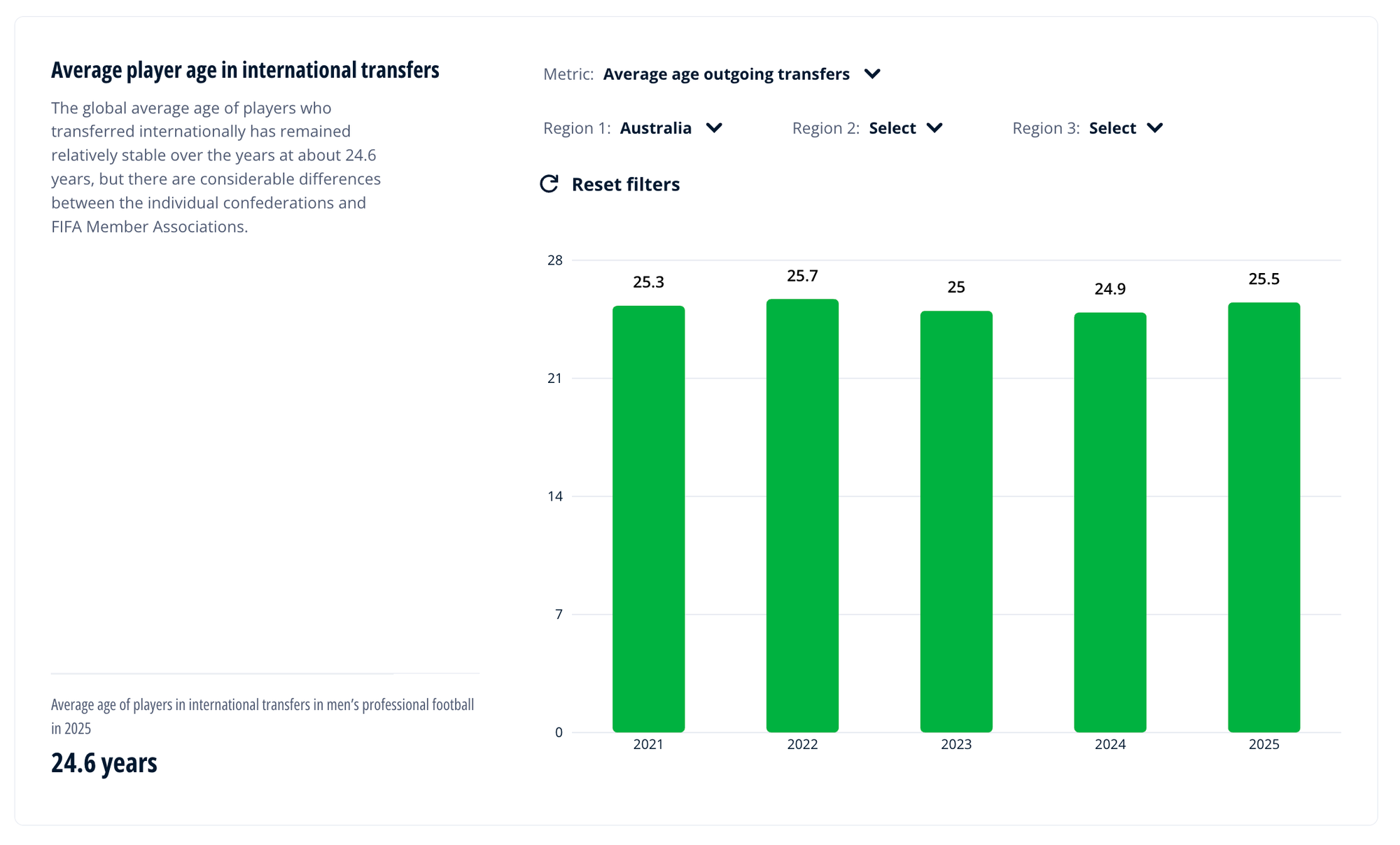1400x845 pixels.
Task: Click the 2023 green bar
Action: pyautogui.click(x=956, y=522)
